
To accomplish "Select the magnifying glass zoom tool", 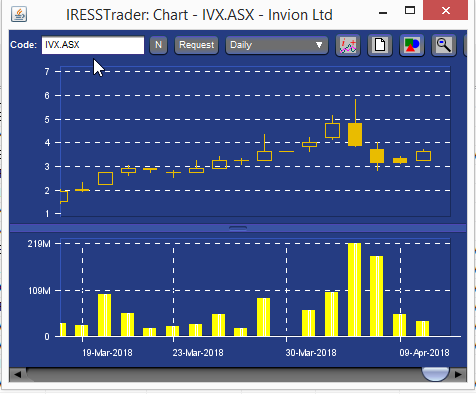I will point(444,45).
